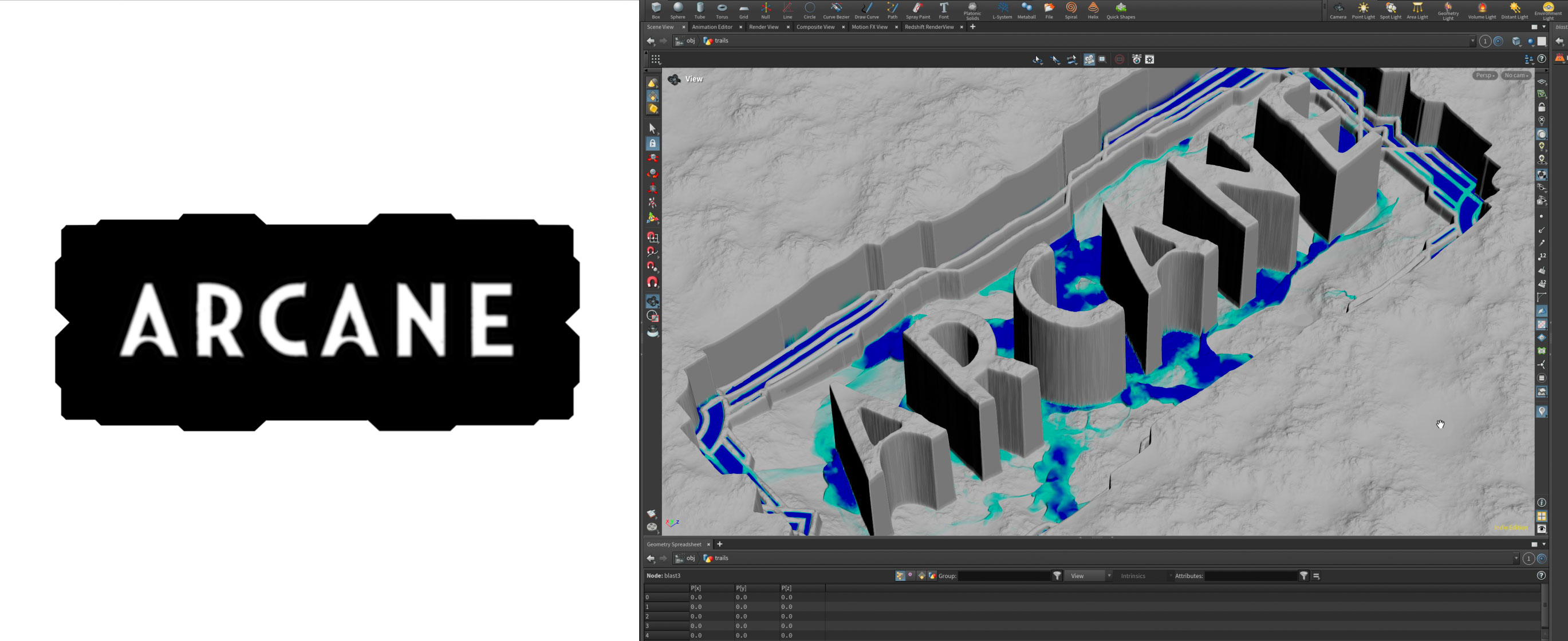Toggle the lock icon in left toolbar

pyautogui.click(x=652, y=144)
